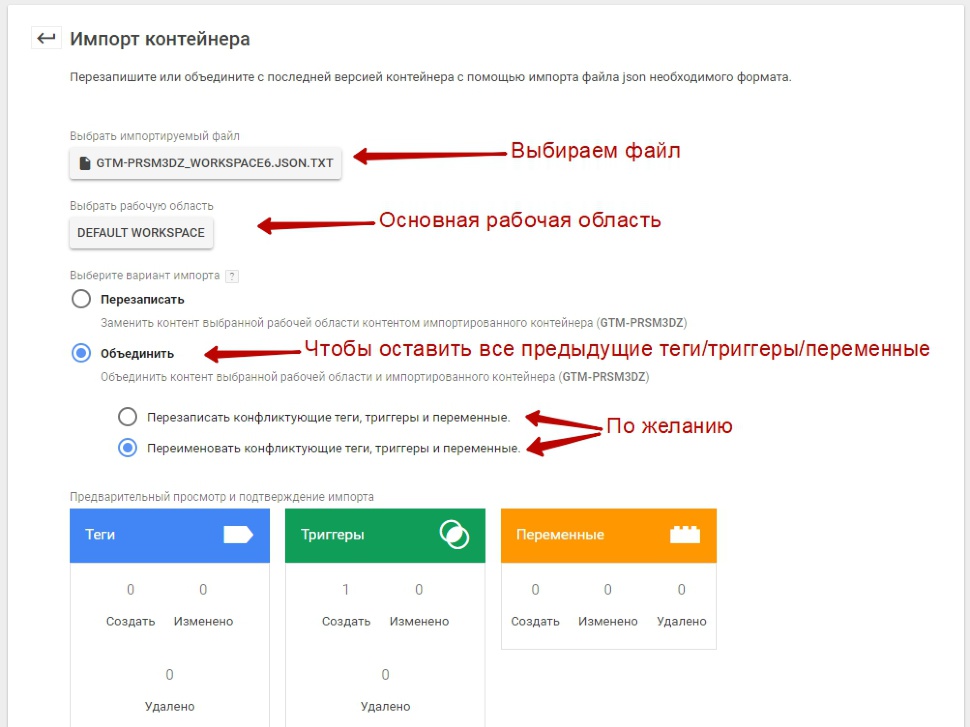Image resolution: width=970 pixels, height=727 pixels.
Task: Click the white tag icon in Теги header
Action: pyautogui.click(x=238, y=535)
